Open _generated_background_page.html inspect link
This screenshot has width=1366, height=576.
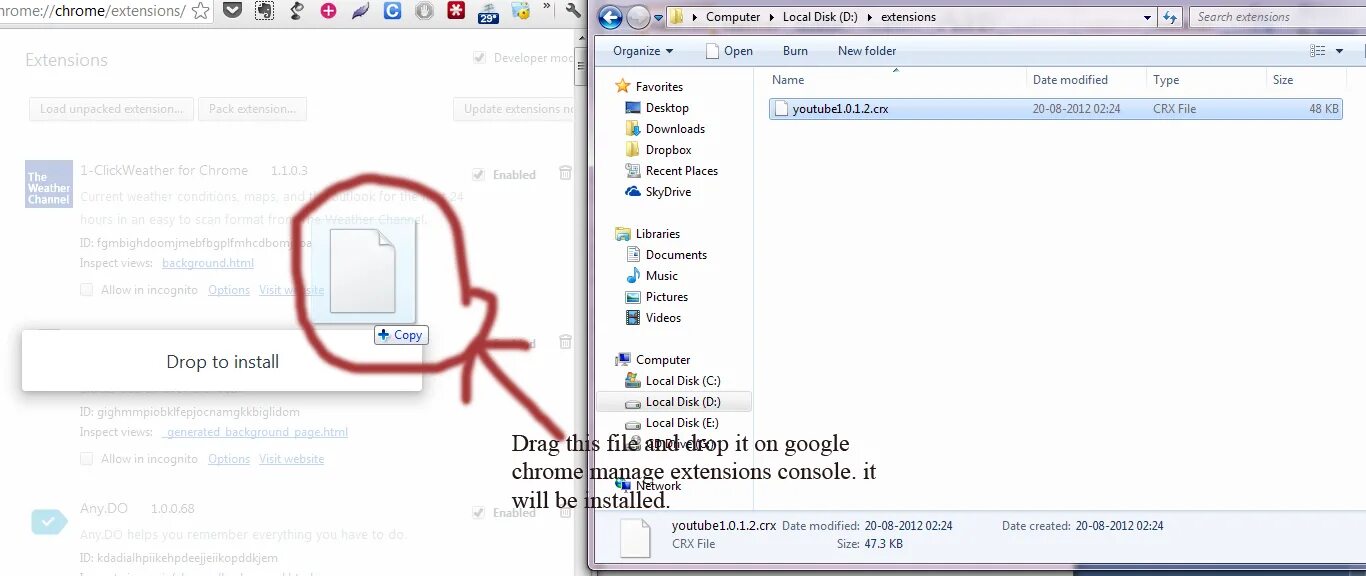[255, 432]
